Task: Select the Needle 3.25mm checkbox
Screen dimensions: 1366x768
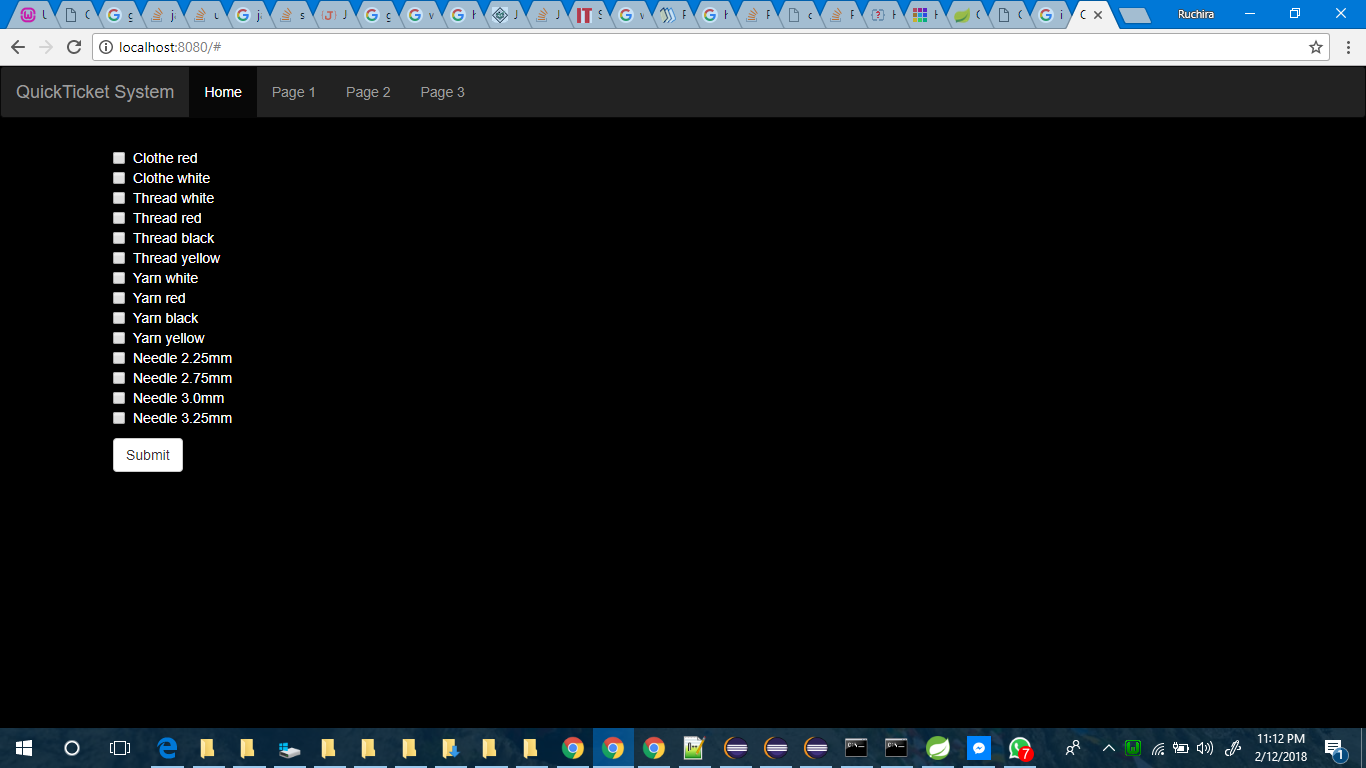Action: click(x=119, y=418)
